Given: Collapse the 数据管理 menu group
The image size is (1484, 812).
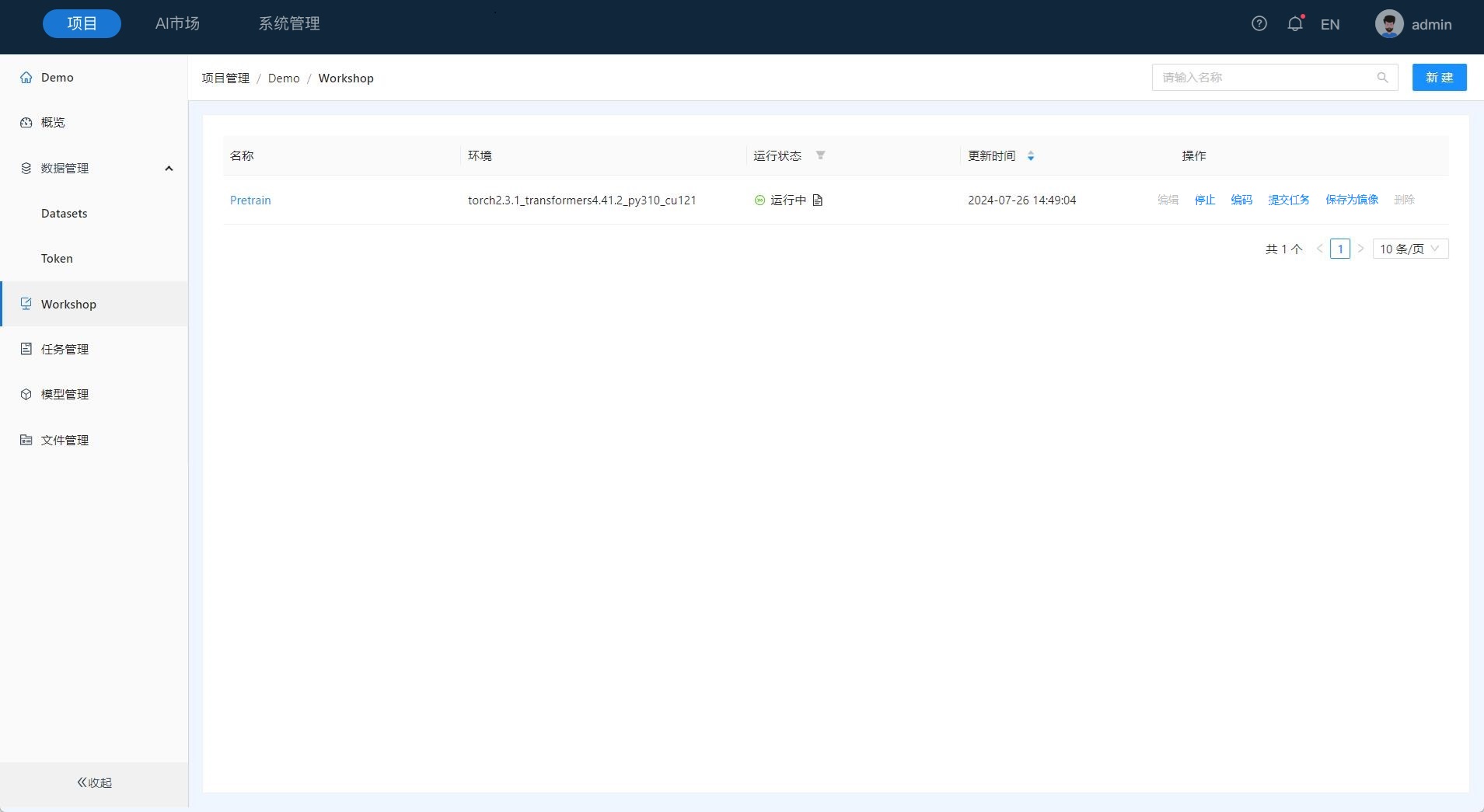Looking at the screenshot, I should tap(169, 169).
